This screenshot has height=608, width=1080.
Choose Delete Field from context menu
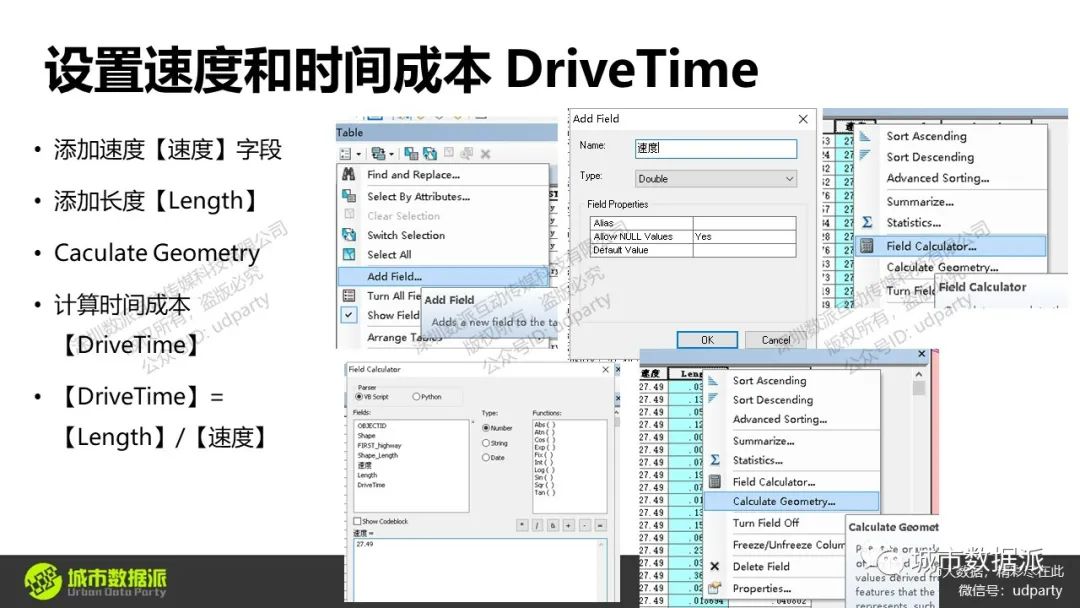pos(761,566)
